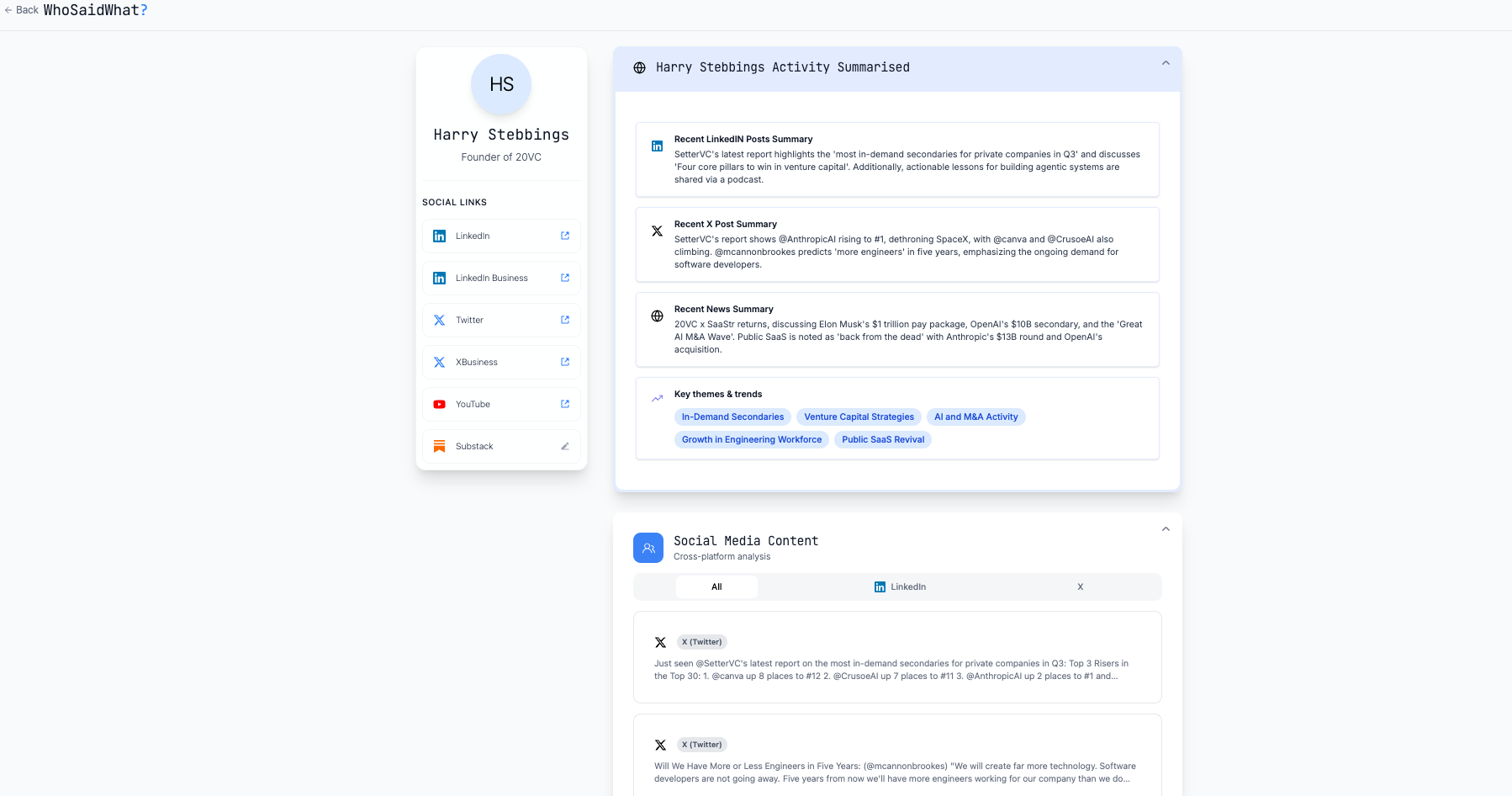Open the XBusiness social link
Image resolution: width=1512 pixels, height=796 pixels.
(501, 363)
